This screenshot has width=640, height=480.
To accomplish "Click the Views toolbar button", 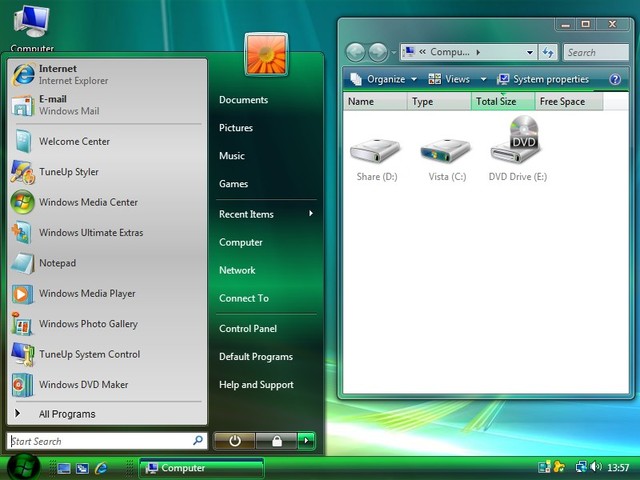I will tap(450, 79).
